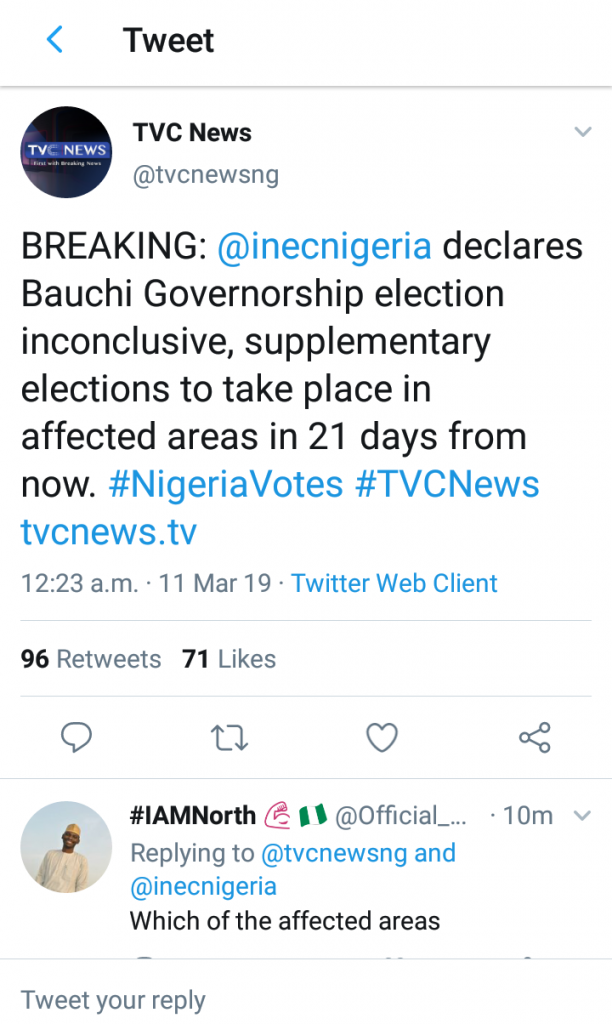Open #IAMNorth user avatar
This screenshot has width=612, height=1024.
coord(66,846)
